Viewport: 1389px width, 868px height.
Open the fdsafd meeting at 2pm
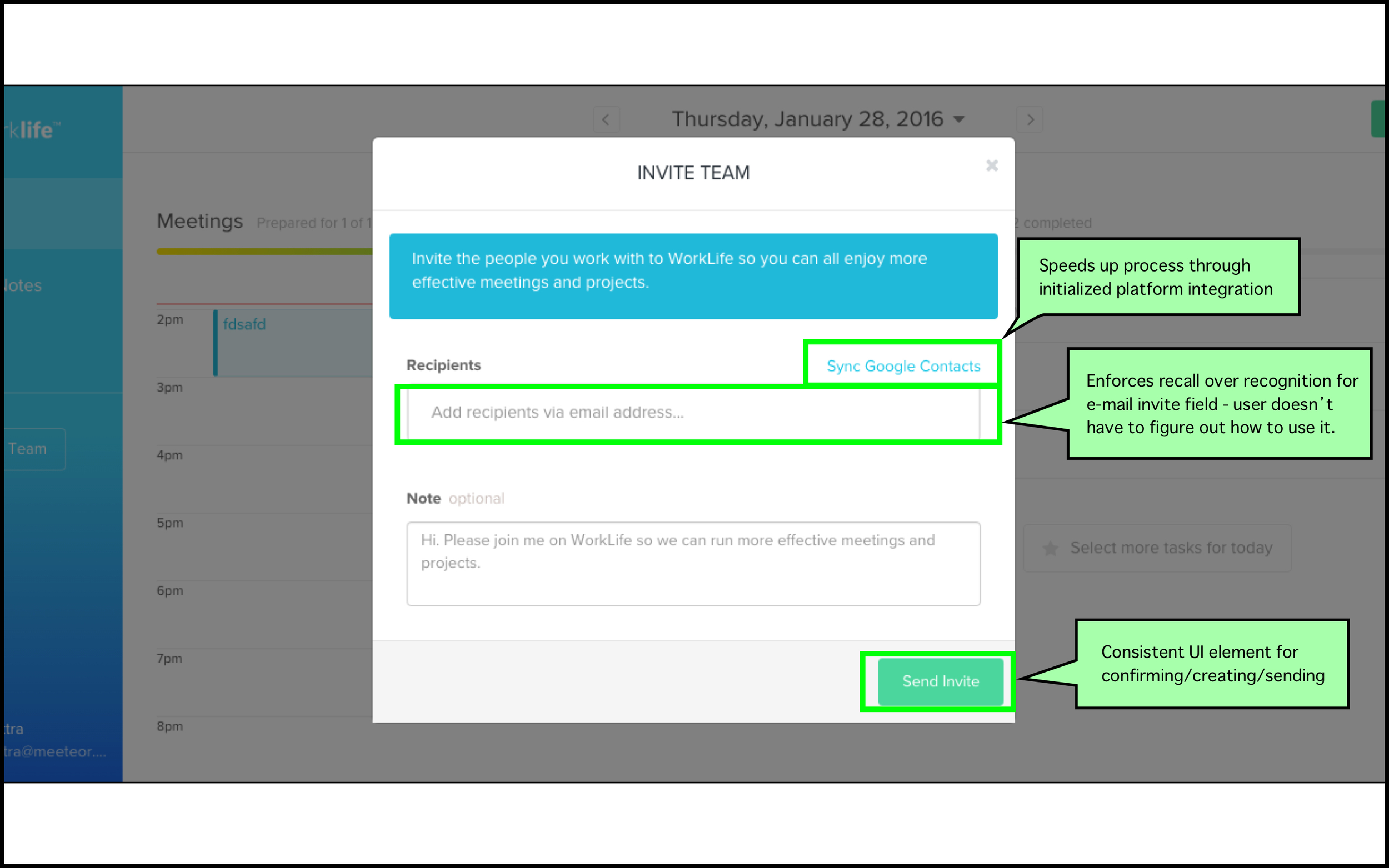293,343
